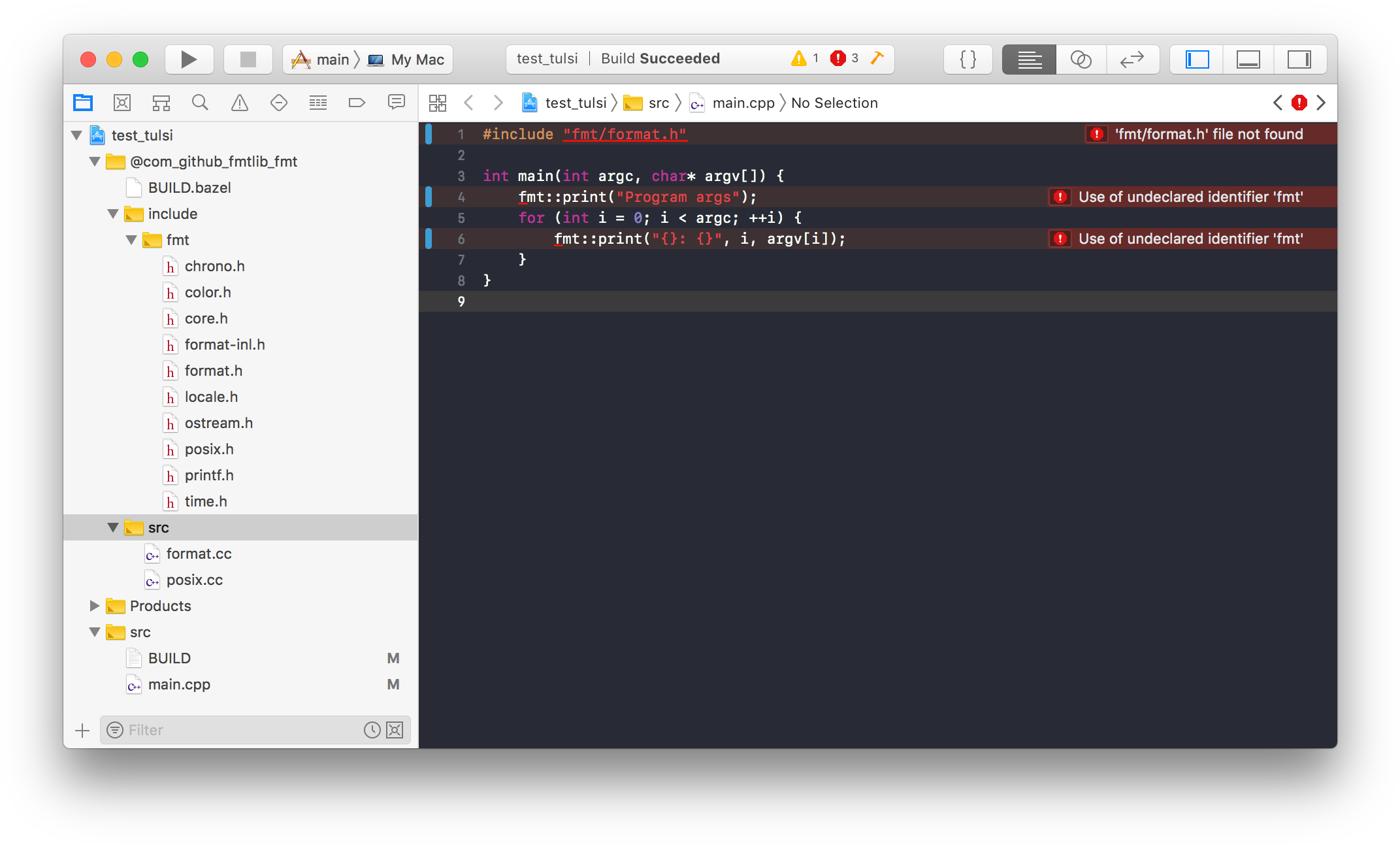Collapse the selected src folder under fmtlib

point(113,527)
